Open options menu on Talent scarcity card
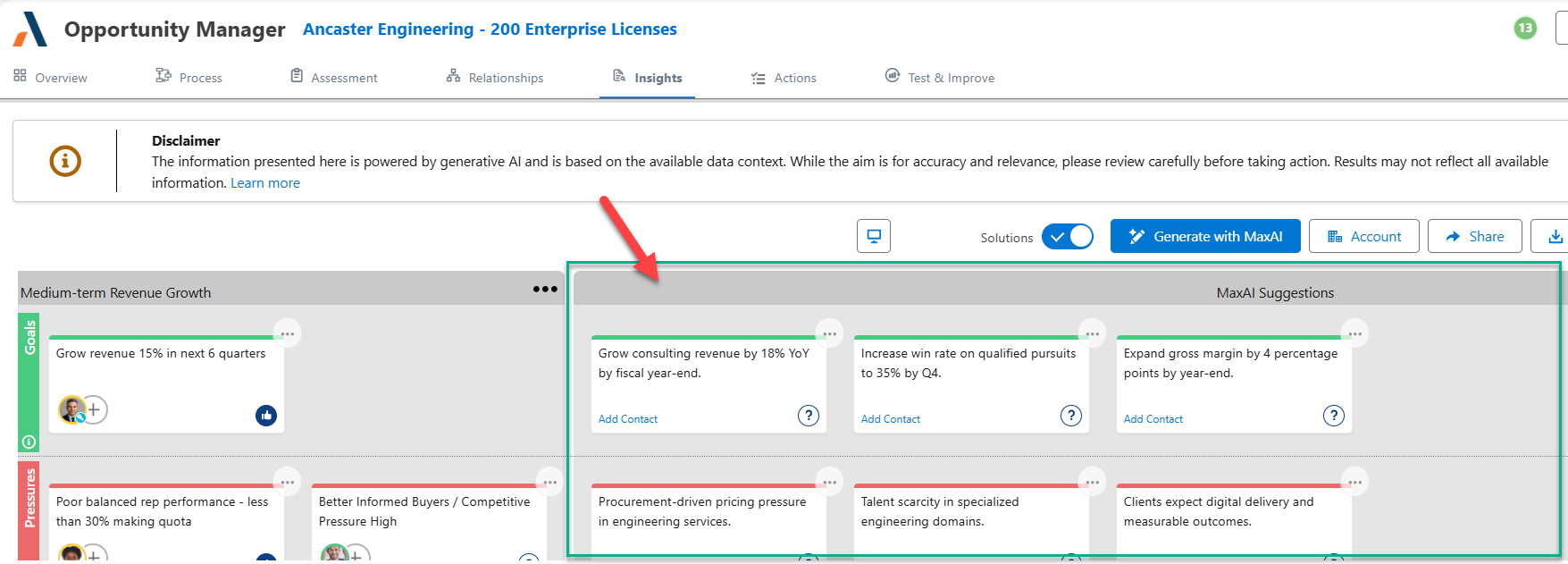 1092,482
